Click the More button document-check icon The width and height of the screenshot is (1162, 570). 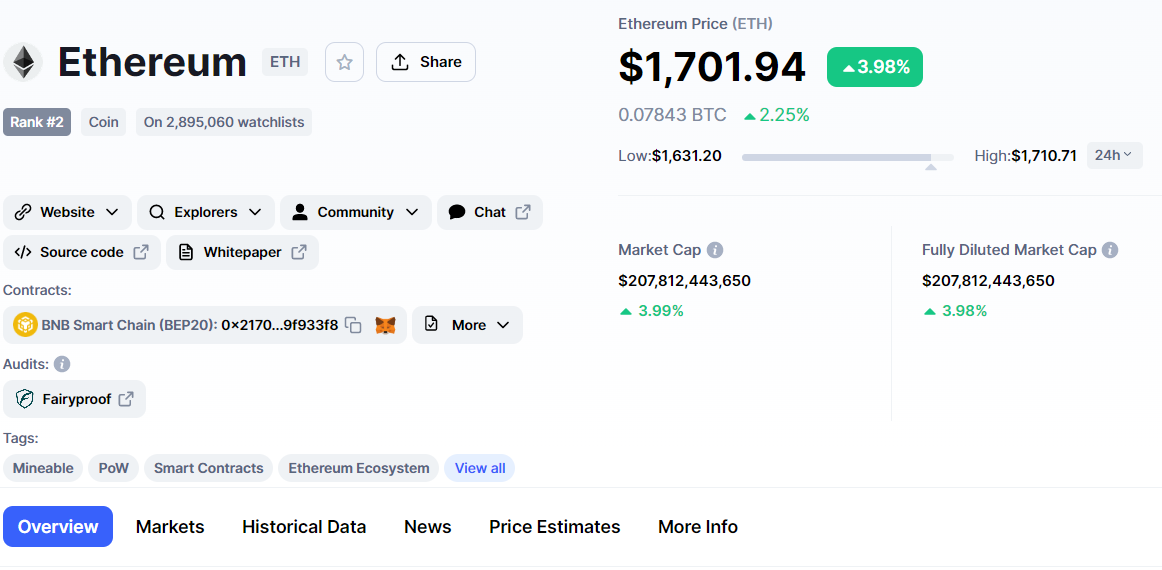coord(431,324)
